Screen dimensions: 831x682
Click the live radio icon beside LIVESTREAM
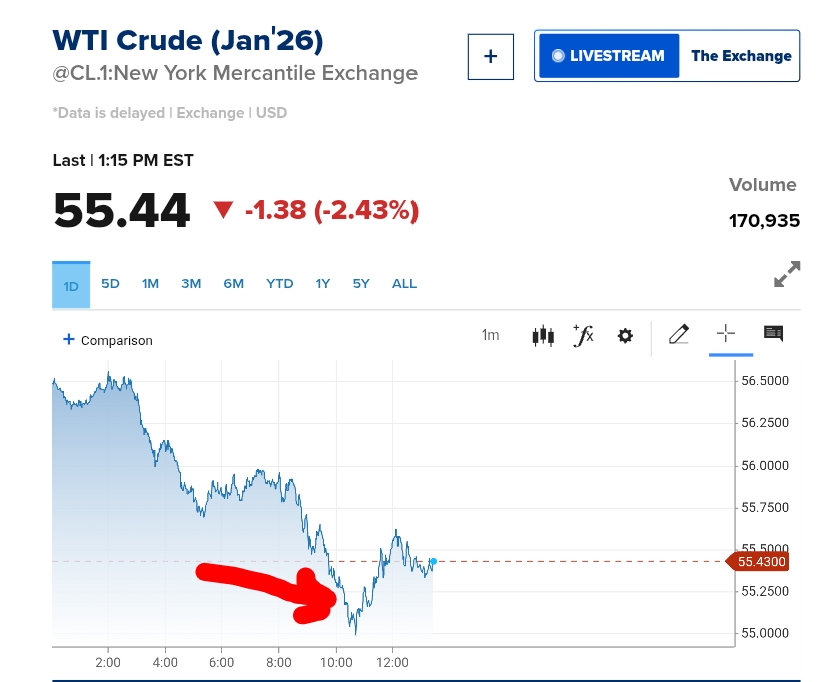pyautogui.click(x=558, y=56)
